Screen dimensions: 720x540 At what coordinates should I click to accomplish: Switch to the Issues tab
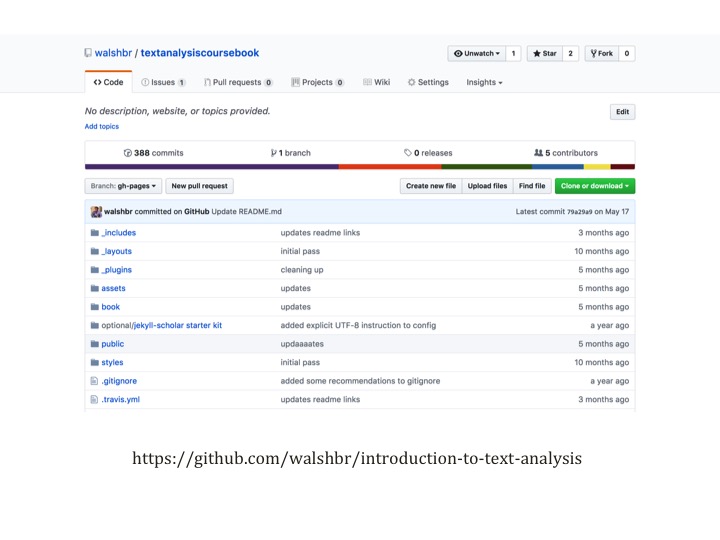[163, 82]
